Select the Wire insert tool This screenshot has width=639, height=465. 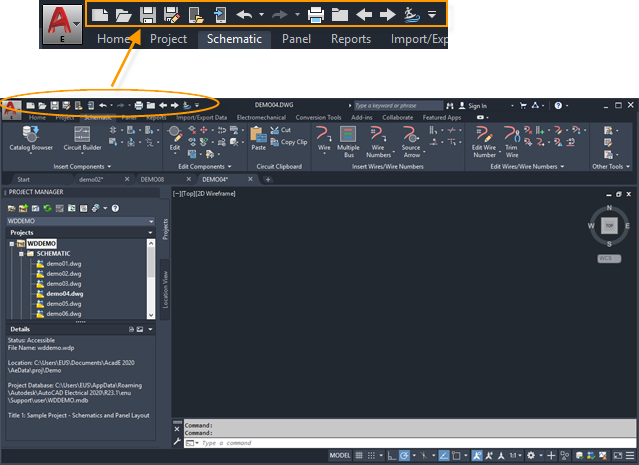click(x=324, y=139)
